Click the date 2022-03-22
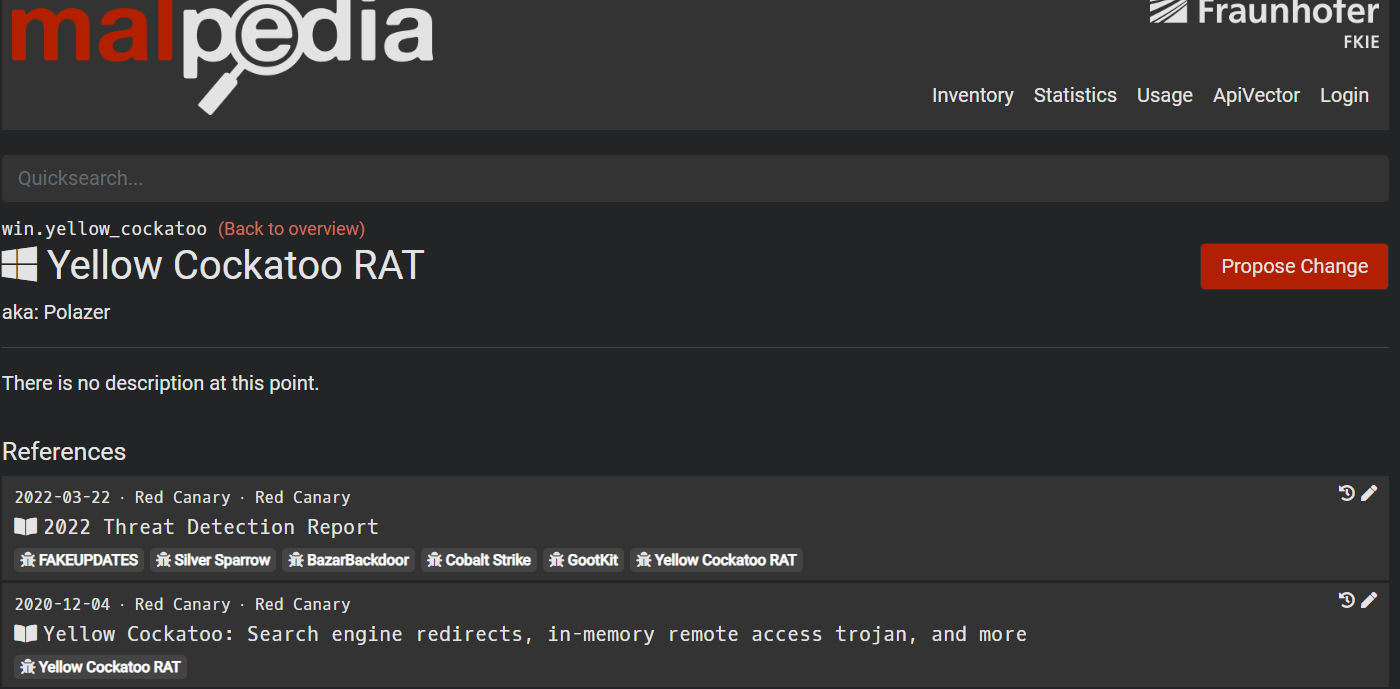 tap(62, 497)
